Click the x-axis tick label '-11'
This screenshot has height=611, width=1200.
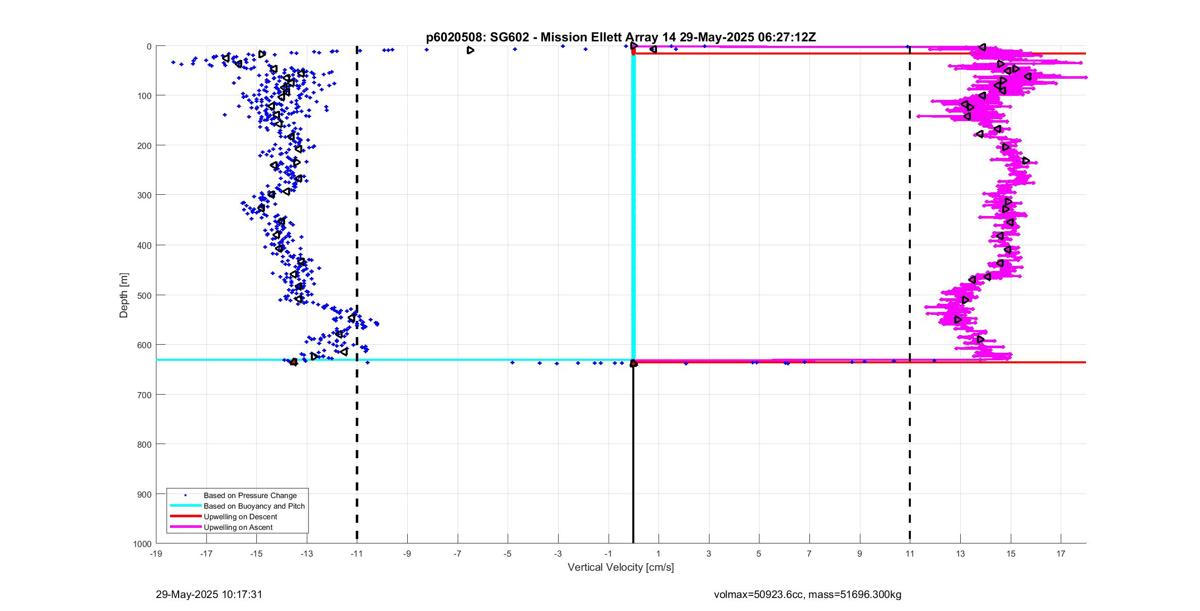[357, 553]
